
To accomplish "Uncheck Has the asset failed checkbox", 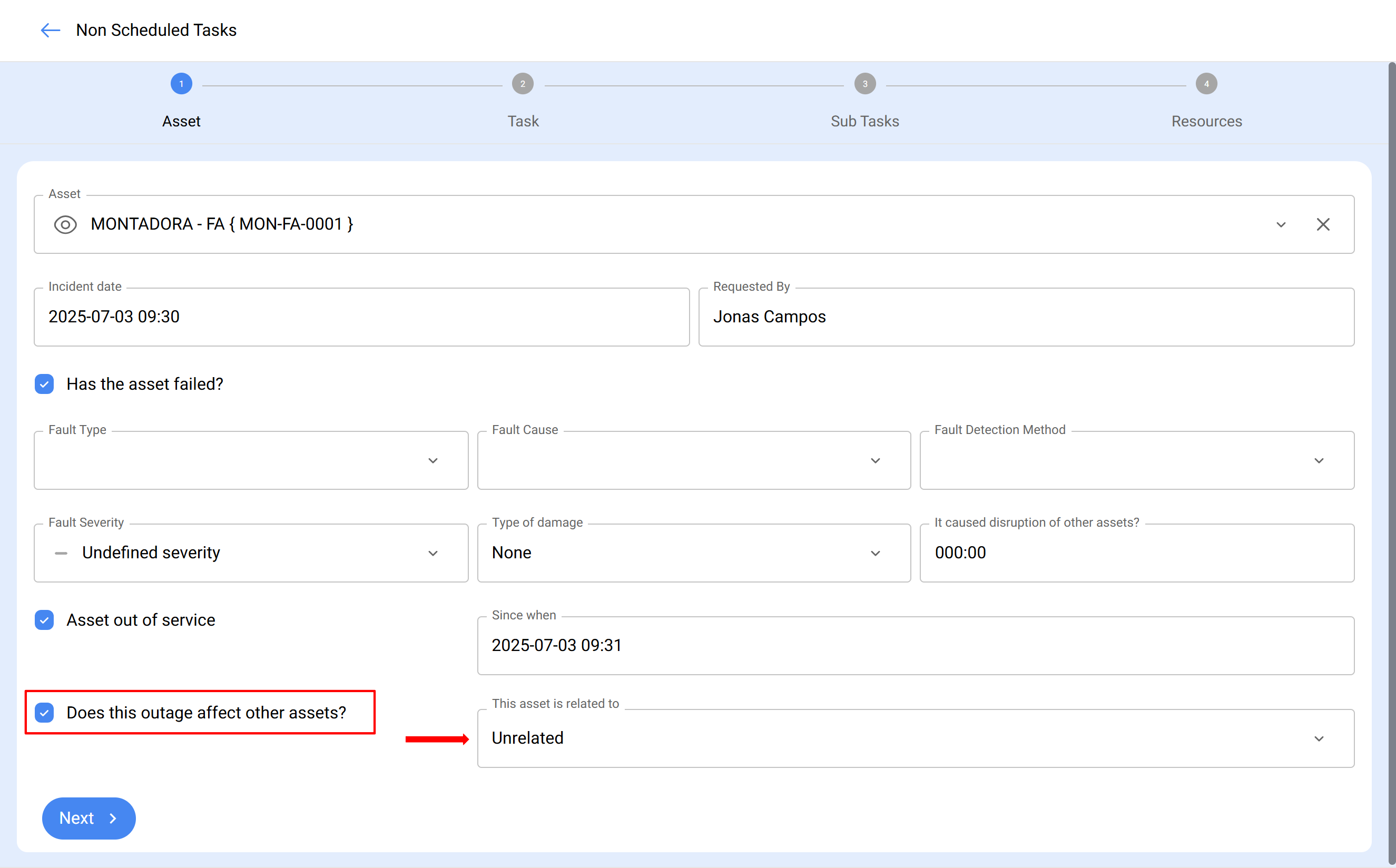I will (x=44, y=384).
